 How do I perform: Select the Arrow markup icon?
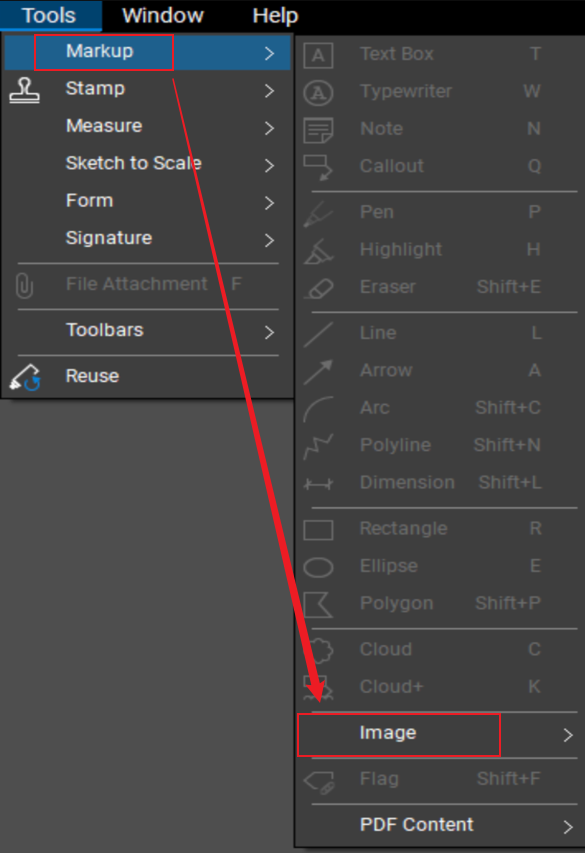pos(319,370)
